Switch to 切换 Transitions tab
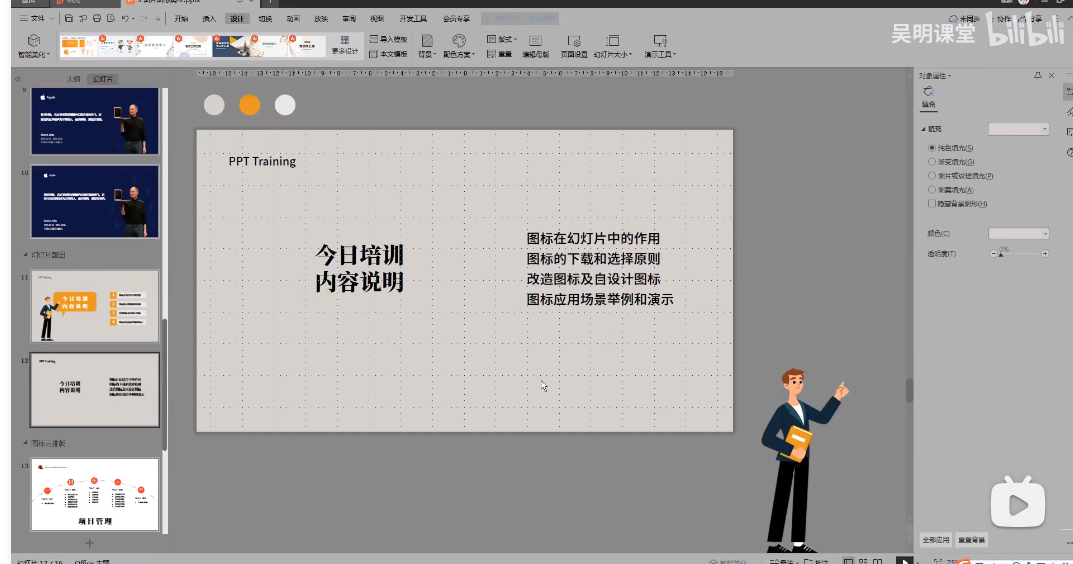This screenshot has height=564, width=1073. pos(265,18)
